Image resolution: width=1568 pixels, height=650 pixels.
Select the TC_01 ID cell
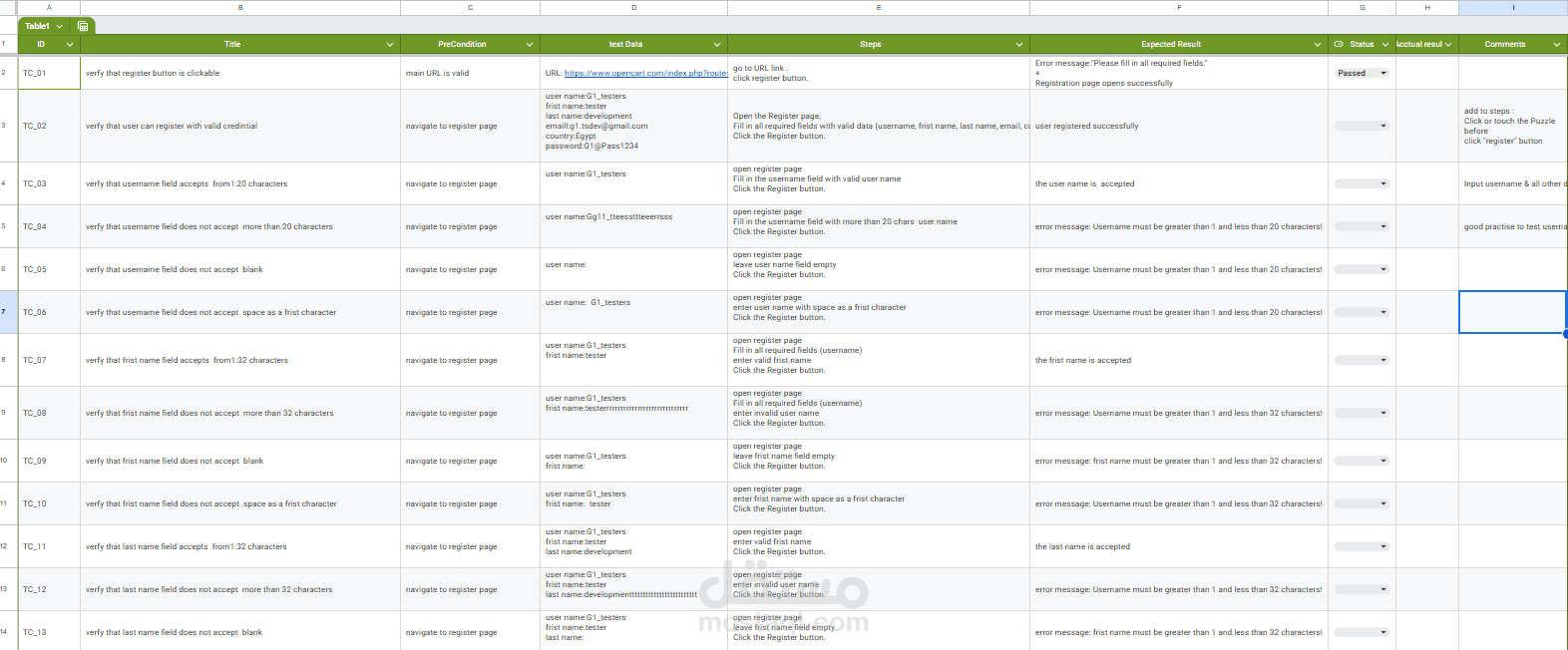[x=49, y=73]
